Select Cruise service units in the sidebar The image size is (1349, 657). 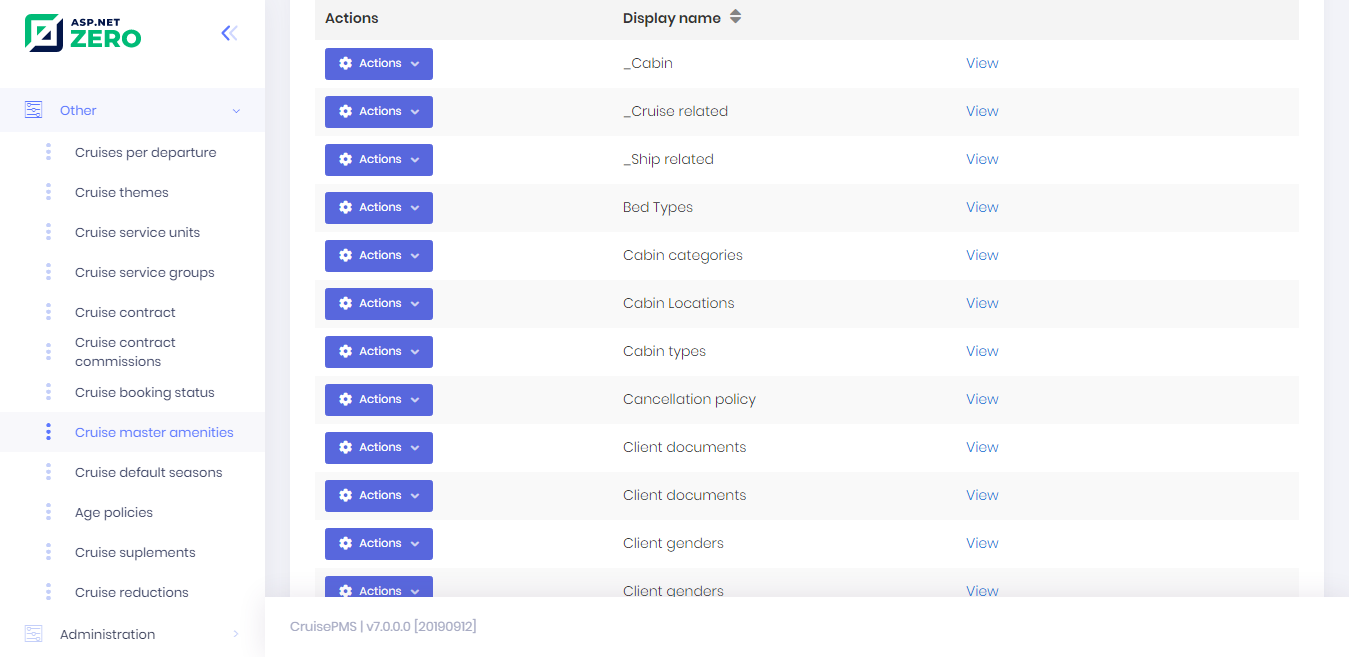138,232
